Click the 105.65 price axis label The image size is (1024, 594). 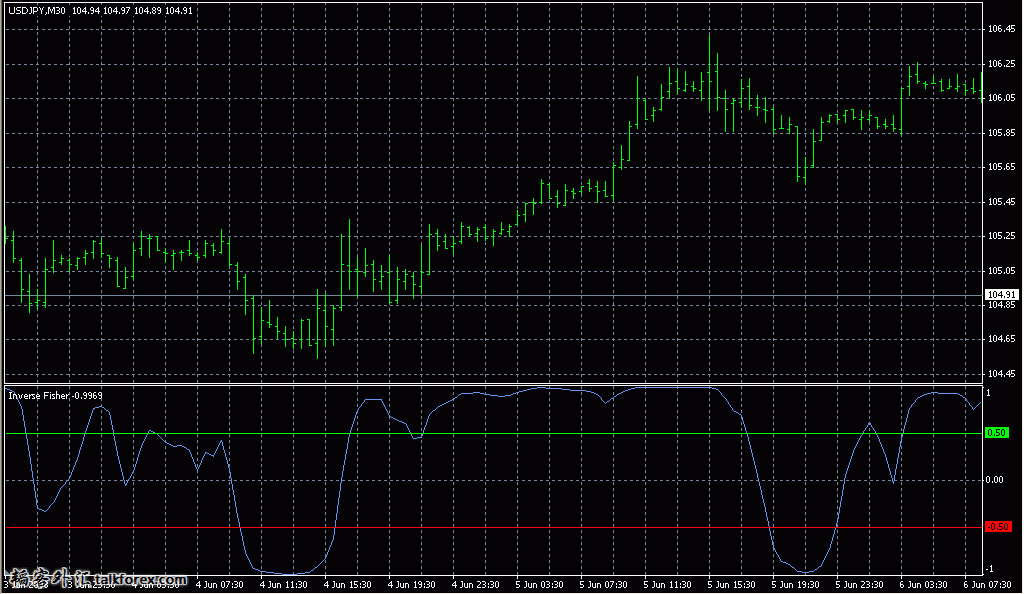(x=1001, y=167)
